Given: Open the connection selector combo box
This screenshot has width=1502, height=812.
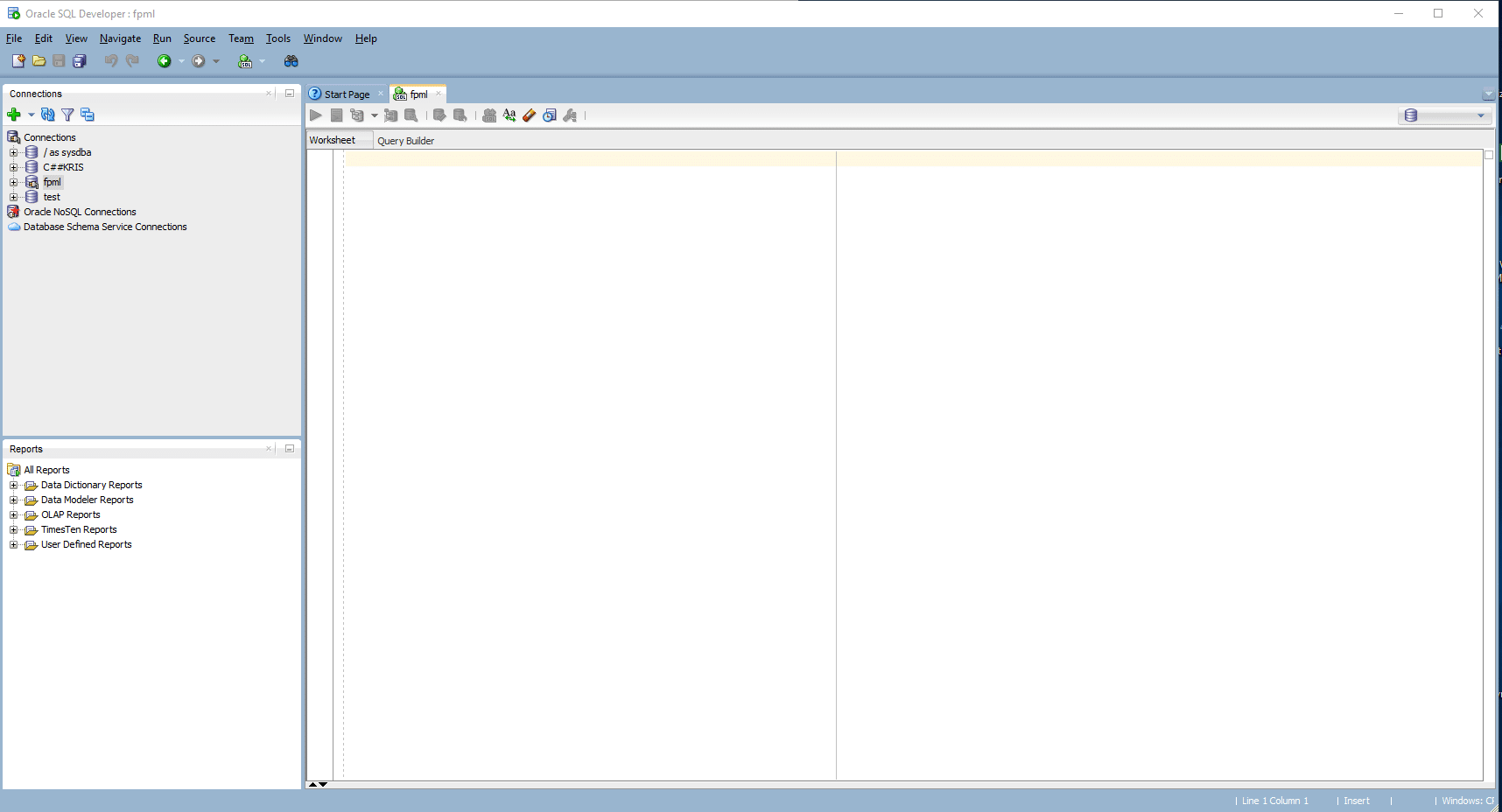Looking at the screenshot, I should pos(1444,115).
